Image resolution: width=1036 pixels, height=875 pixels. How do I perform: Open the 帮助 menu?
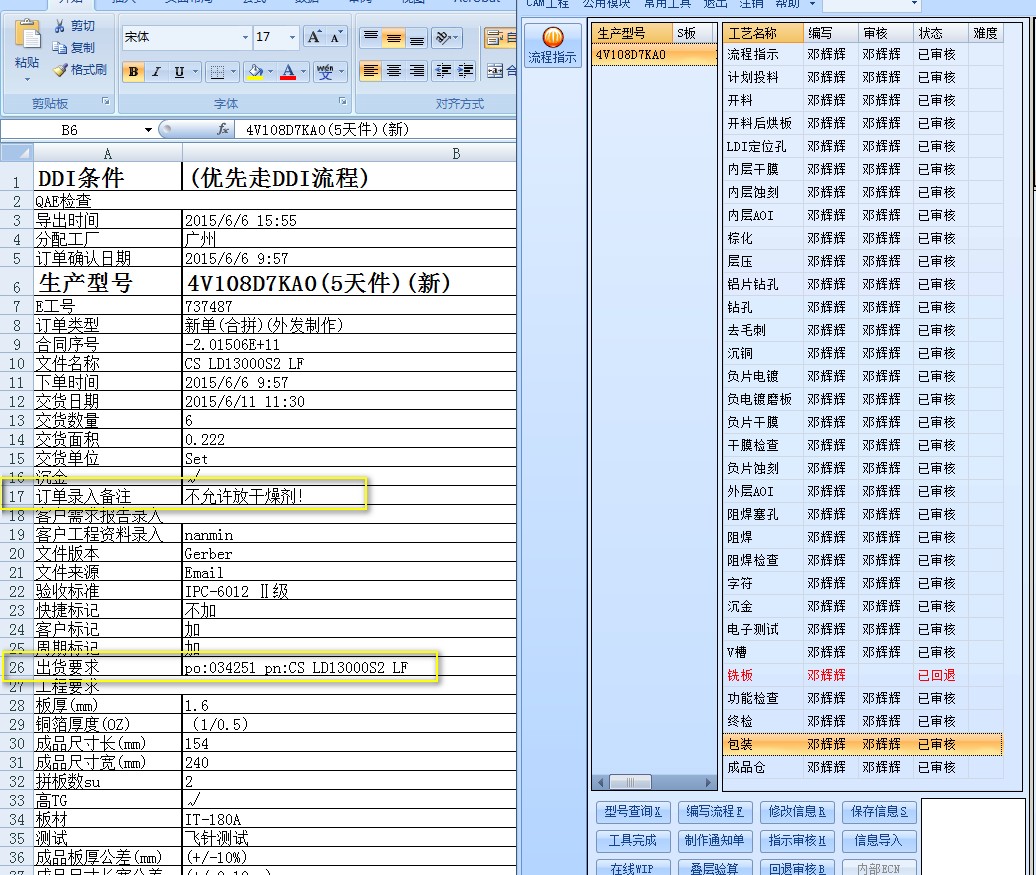[787, 4]
